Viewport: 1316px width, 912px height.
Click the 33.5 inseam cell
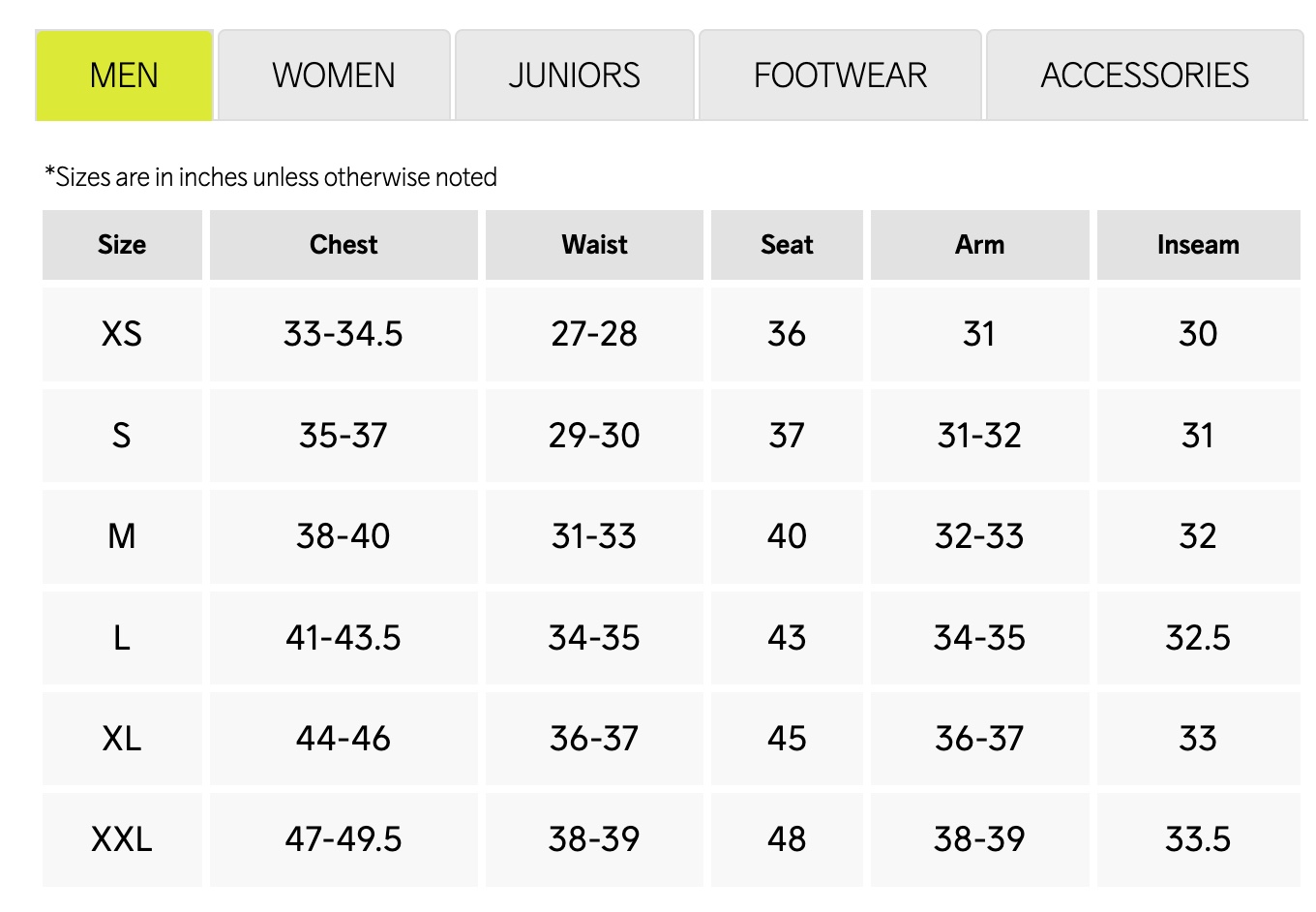pos(1198,839)
